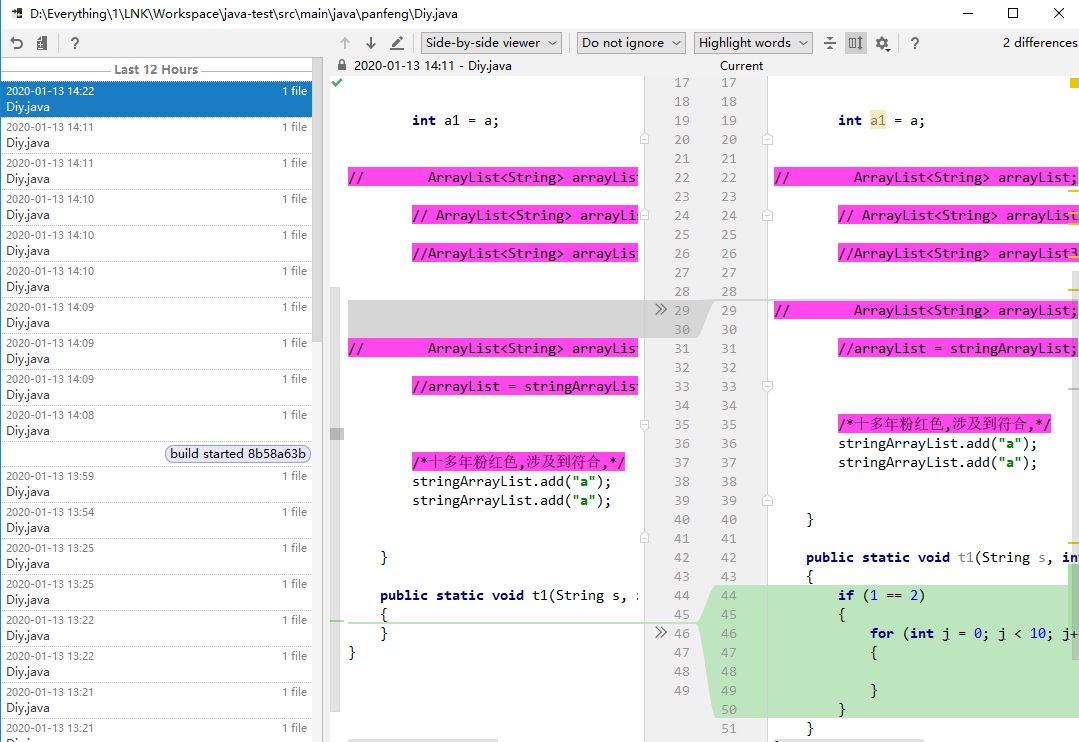Click the revision list vertical scrollbar

[x=317, y=200]
